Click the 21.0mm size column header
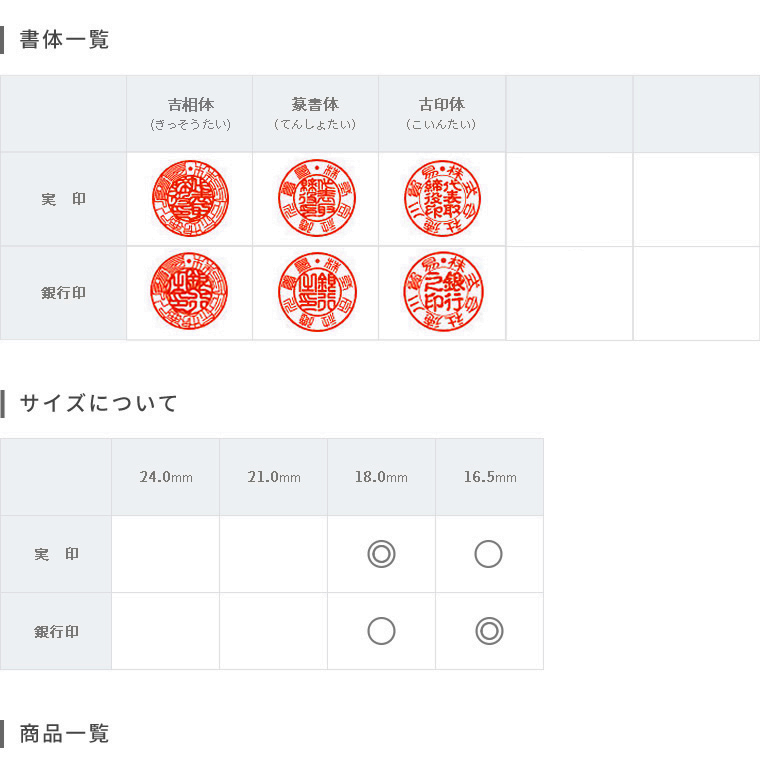This screenshot has width=760, height=774. pyautogui.click(x=274, y=477)
